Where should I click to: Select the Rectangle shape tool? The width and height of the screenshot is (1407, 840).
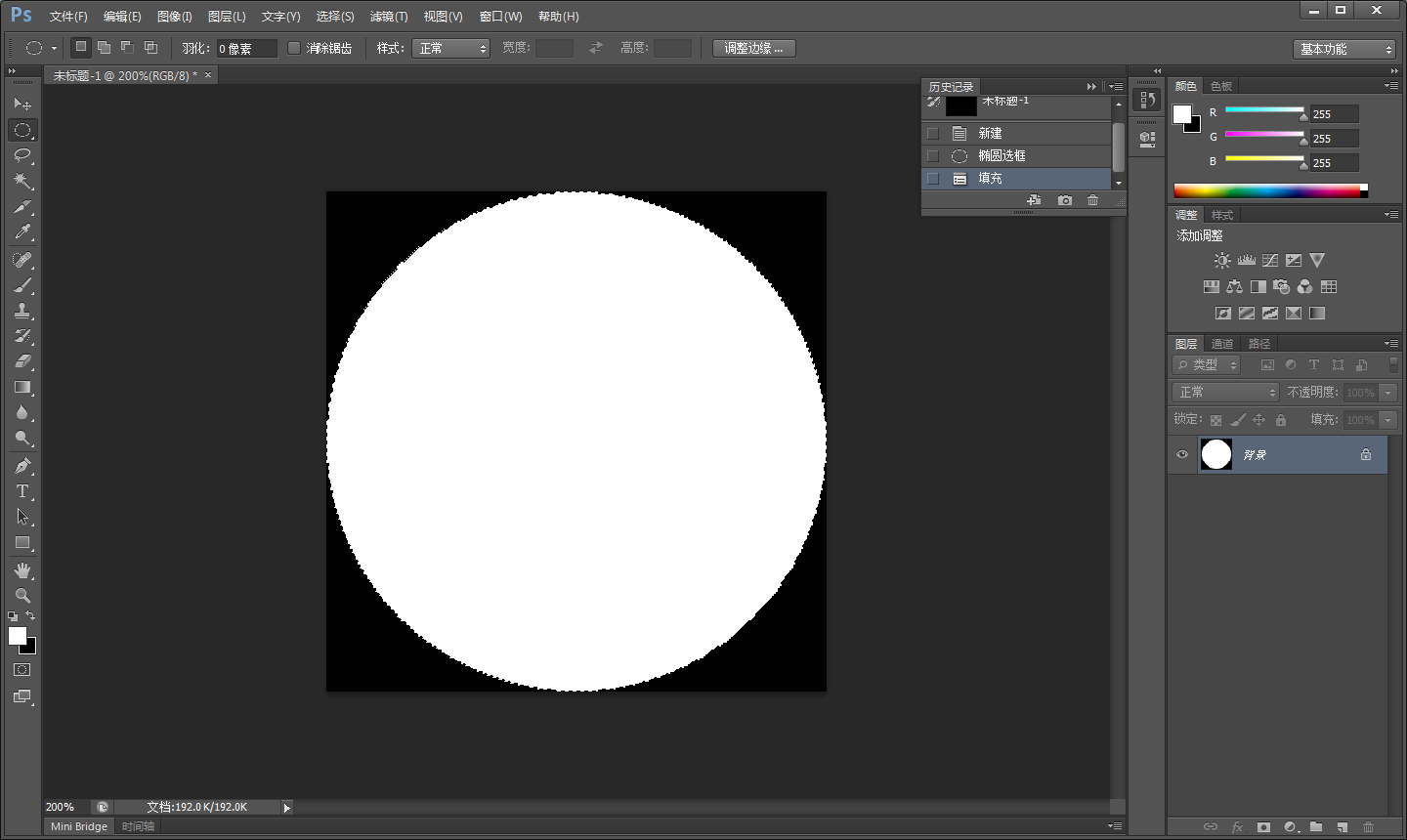point(22,542)
